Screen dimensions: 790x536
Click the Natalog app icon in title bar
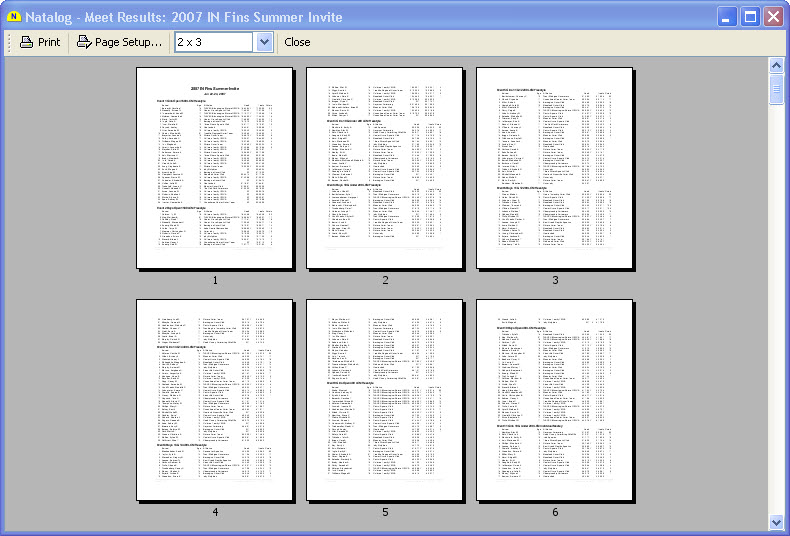[x=14, y=16]
